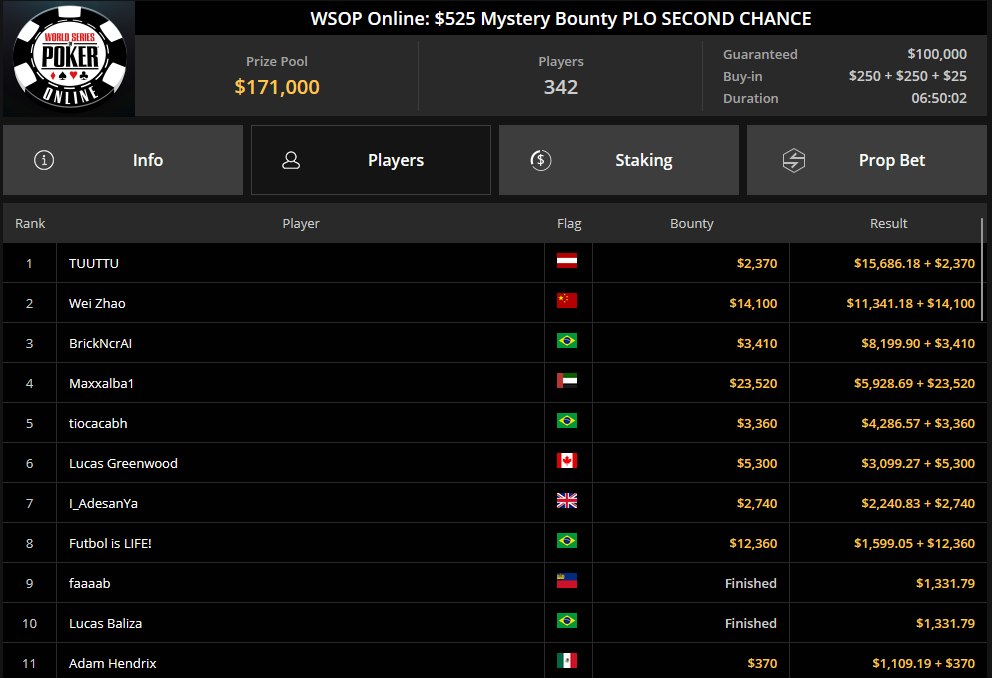Select player Lucas Greenwood
Image resolution: width=992 pixels, height=678 pixels.
(x=123, y=463)
